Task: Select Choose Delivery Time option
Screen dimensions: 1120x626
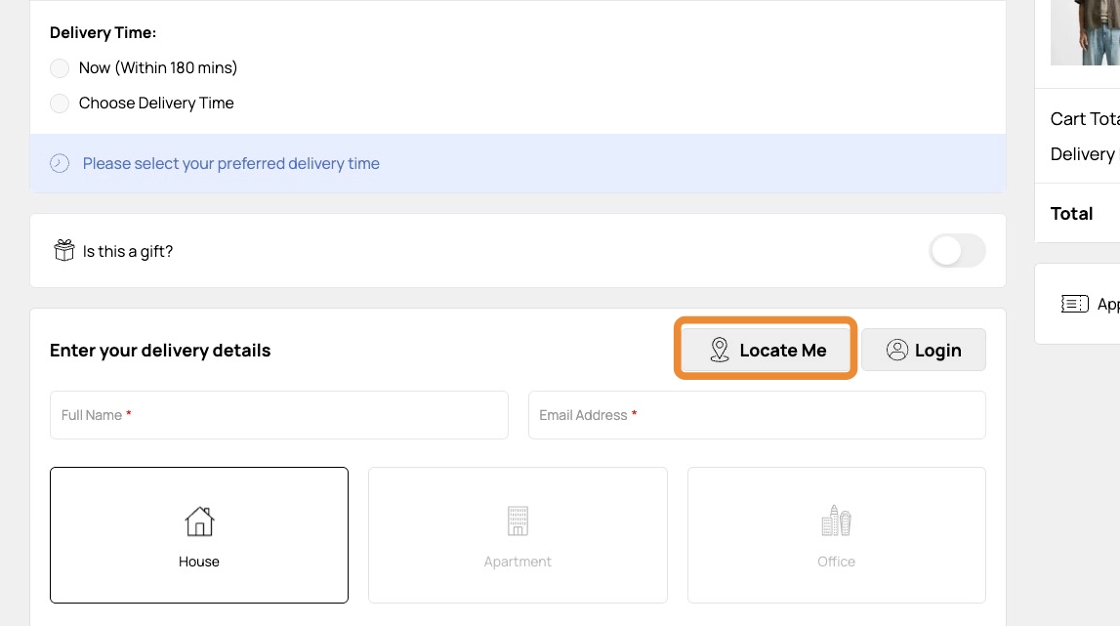Action: (60, 103)
